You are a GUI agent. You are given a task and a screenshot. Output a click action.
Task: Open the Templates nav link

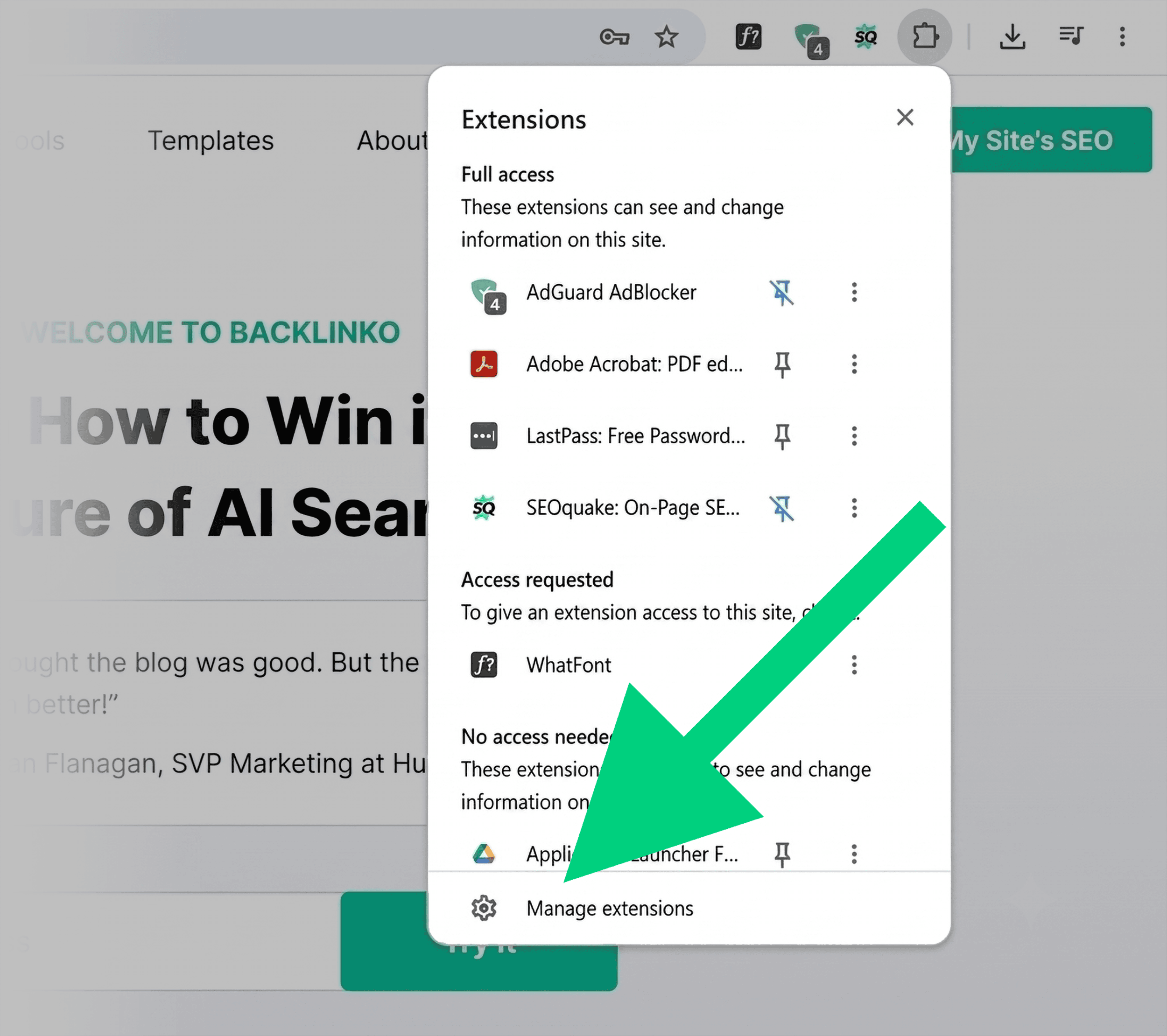(211, 141)
